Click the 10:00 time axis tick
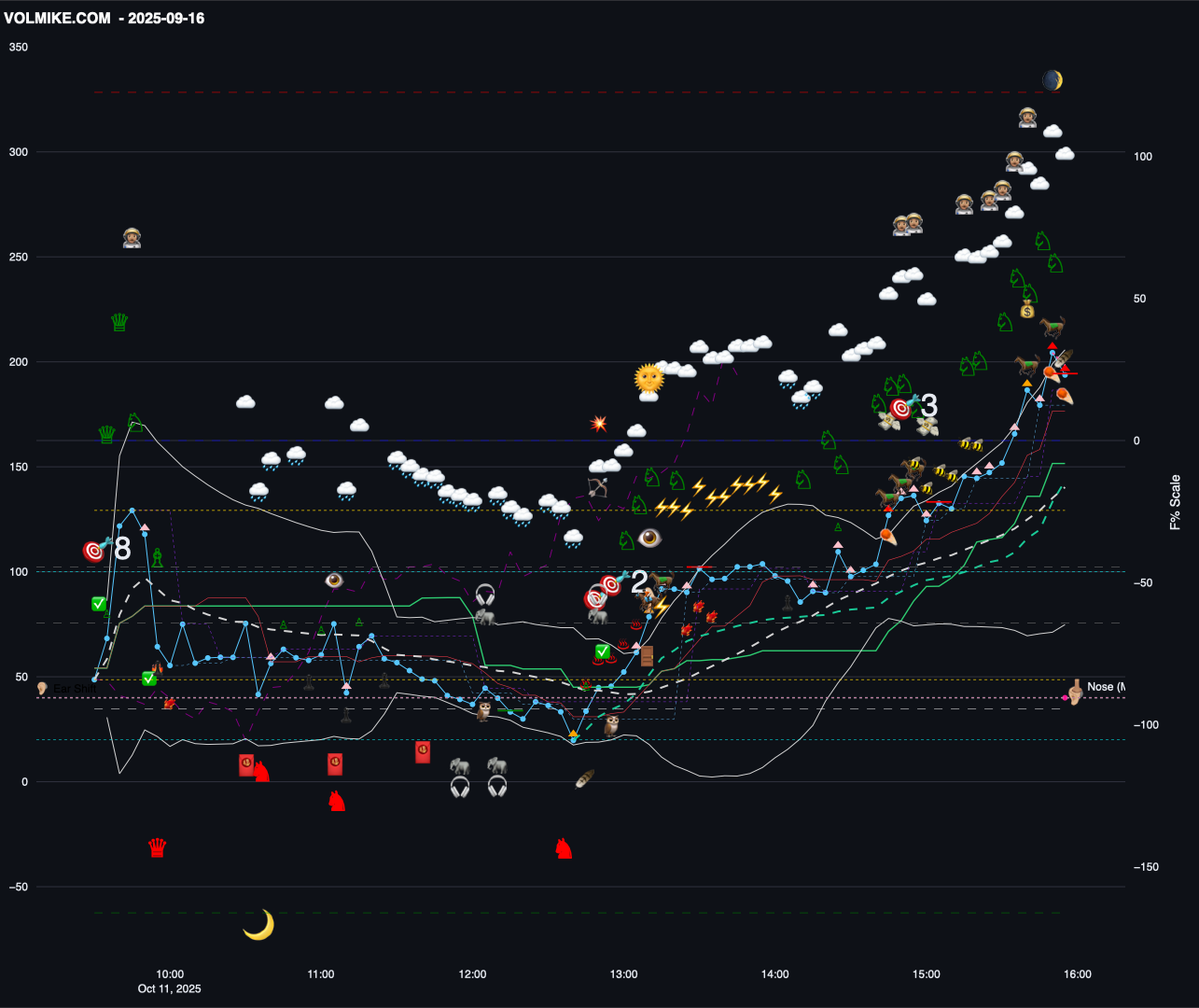Viewport: 1199px width, 1008px height. (x=170, y=974)
